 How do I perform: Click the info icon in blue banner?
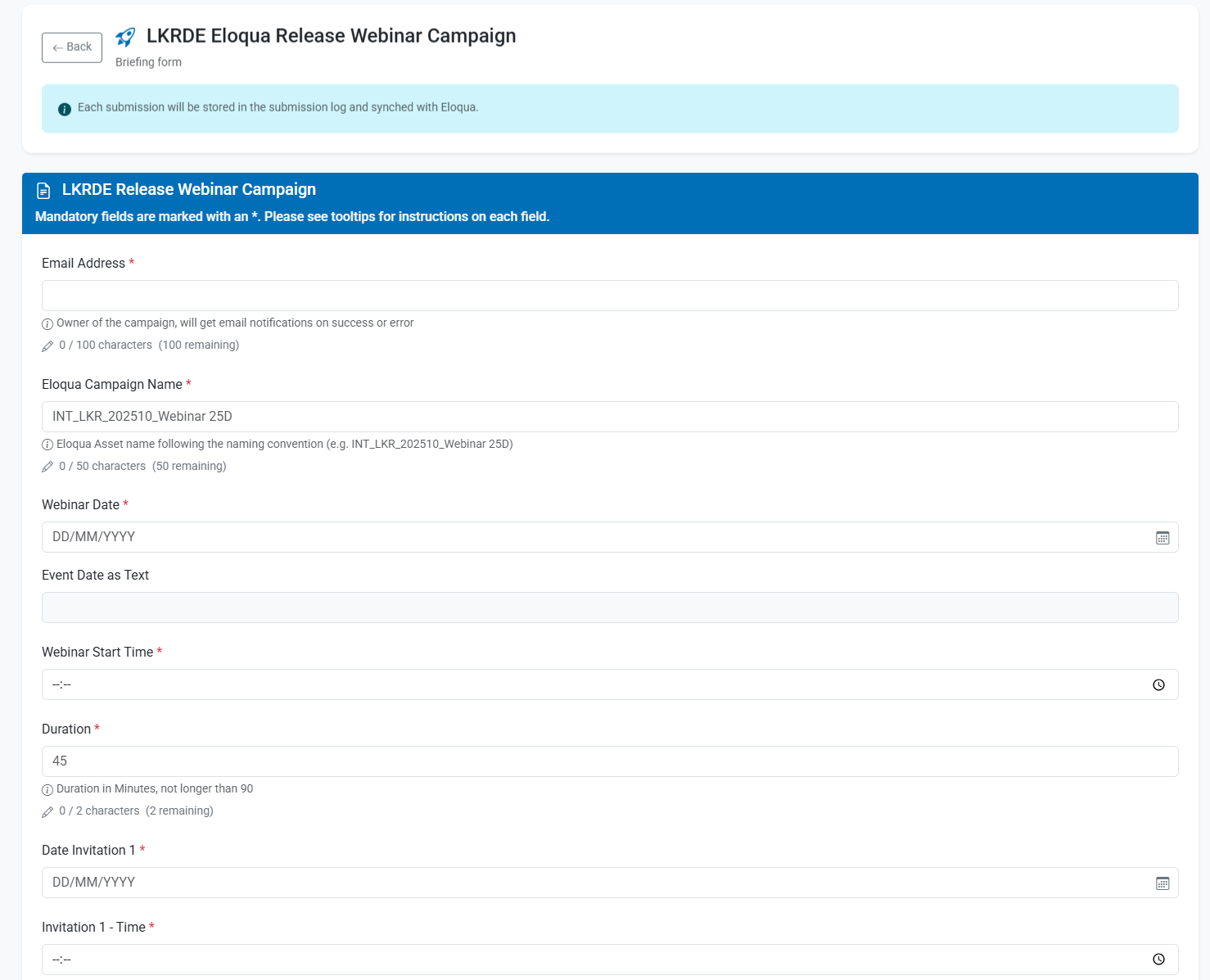pos(65,109)
